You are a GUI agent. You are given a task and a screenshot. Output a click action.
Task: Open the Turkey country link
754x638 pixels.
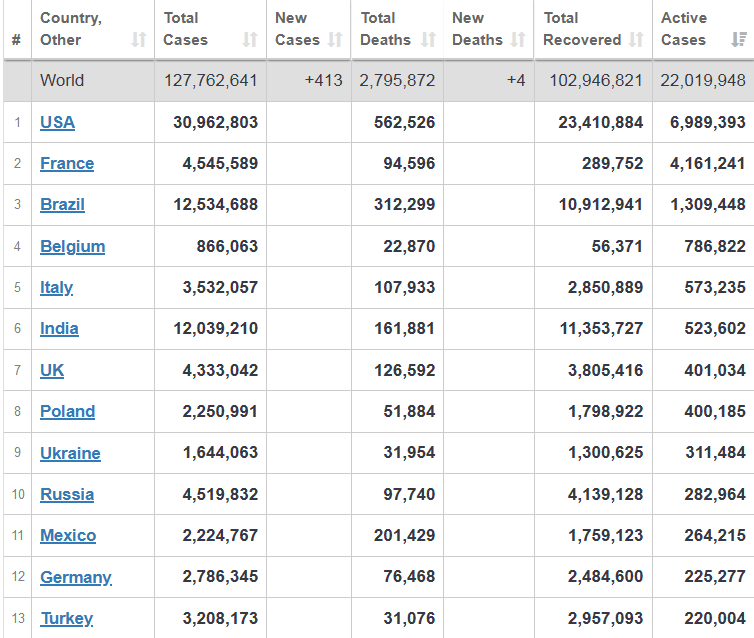click(x=66, y=618)
